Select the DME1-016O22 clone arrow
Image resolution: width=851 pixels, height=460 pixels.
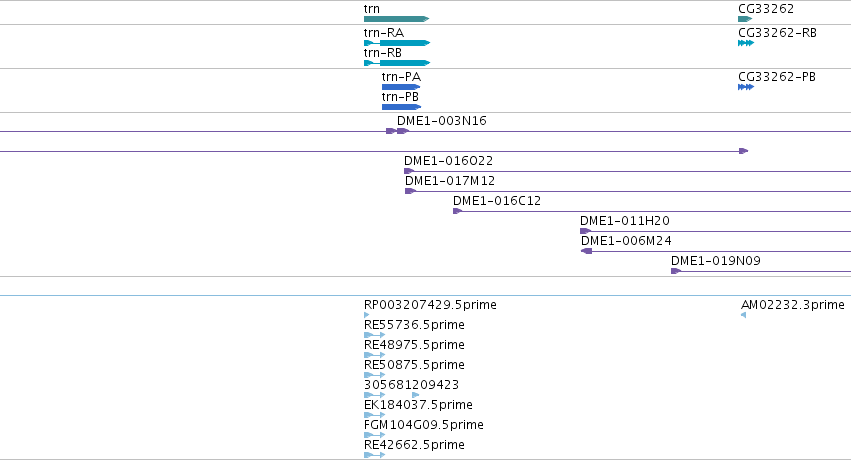(409, 171)
